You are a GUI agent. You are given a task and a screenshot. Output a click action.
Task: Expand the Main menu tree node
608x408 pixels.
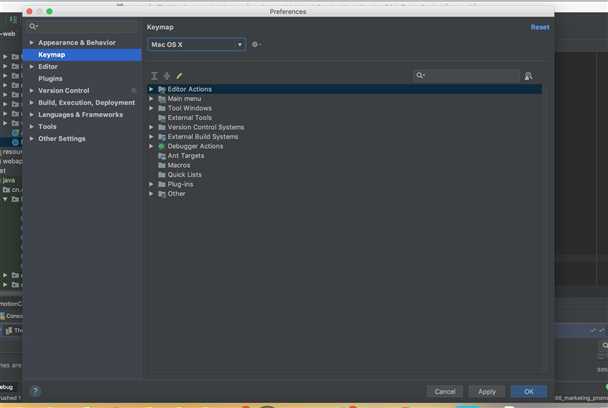coord(151,99)
